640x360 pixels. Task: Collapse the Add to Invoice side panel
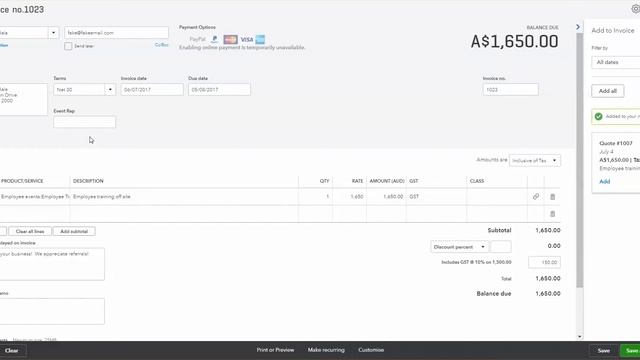click(x=578, y=27)
